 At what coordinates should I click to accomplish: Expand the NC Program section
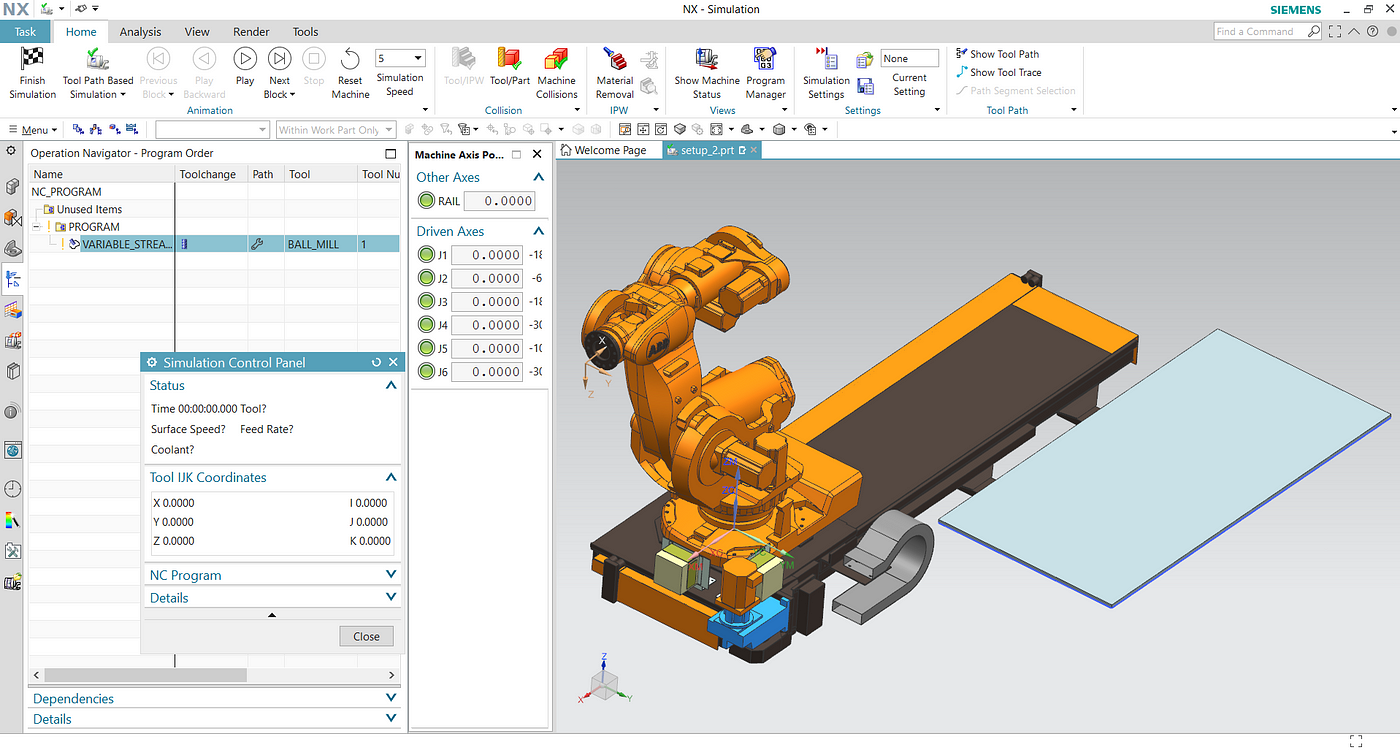[x=391, y=575]
